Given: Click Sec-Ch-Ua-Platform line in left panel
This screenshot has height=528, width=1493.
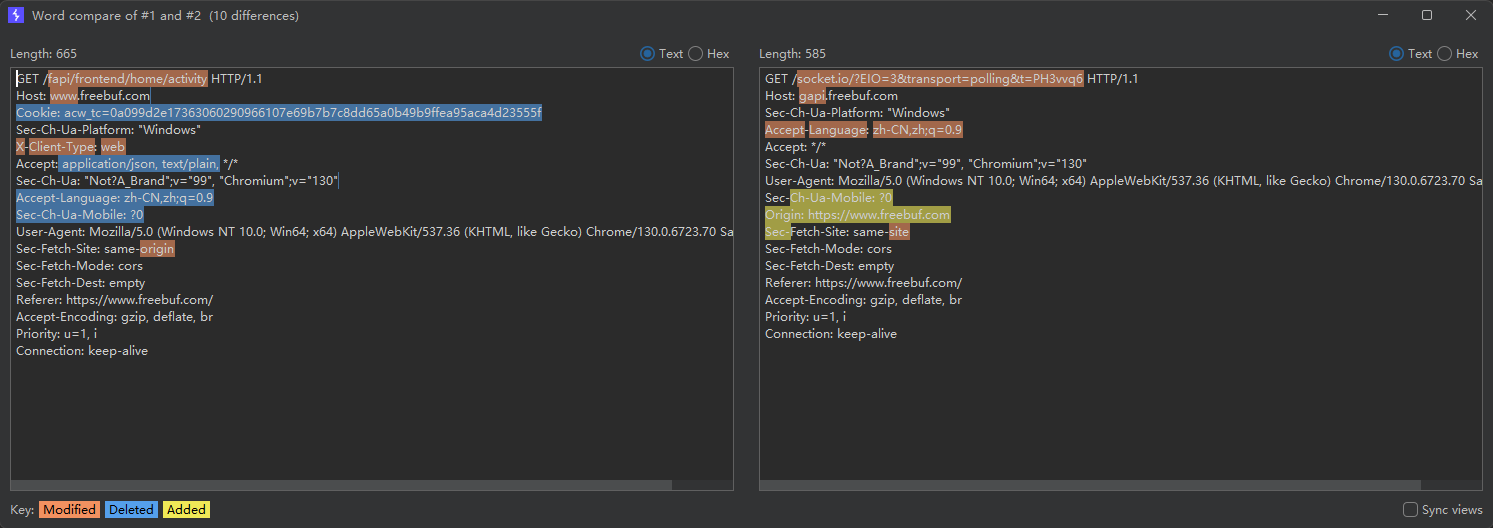Looking at the screenshot, I should (108, 130).
